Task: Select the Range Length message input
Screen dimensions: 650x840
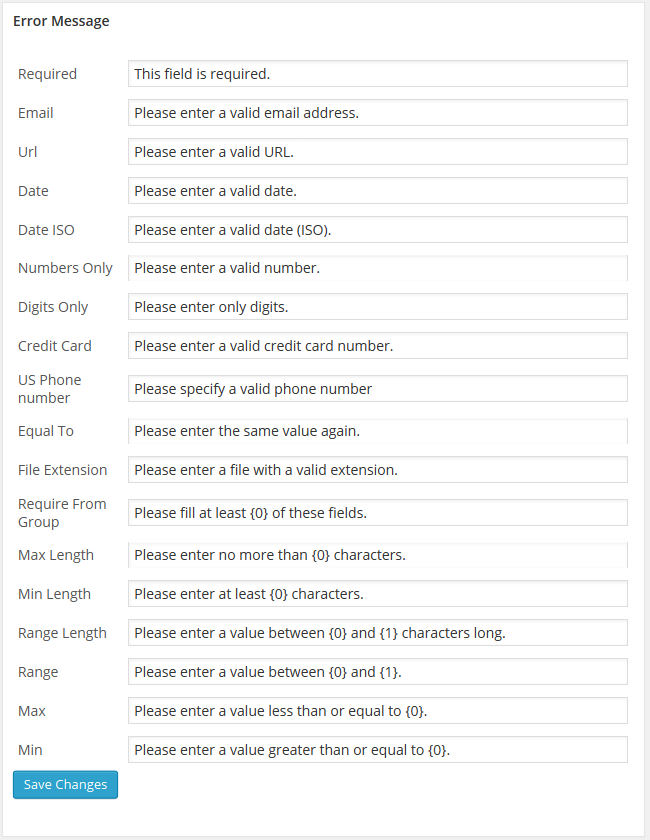Action: point(377,633)
